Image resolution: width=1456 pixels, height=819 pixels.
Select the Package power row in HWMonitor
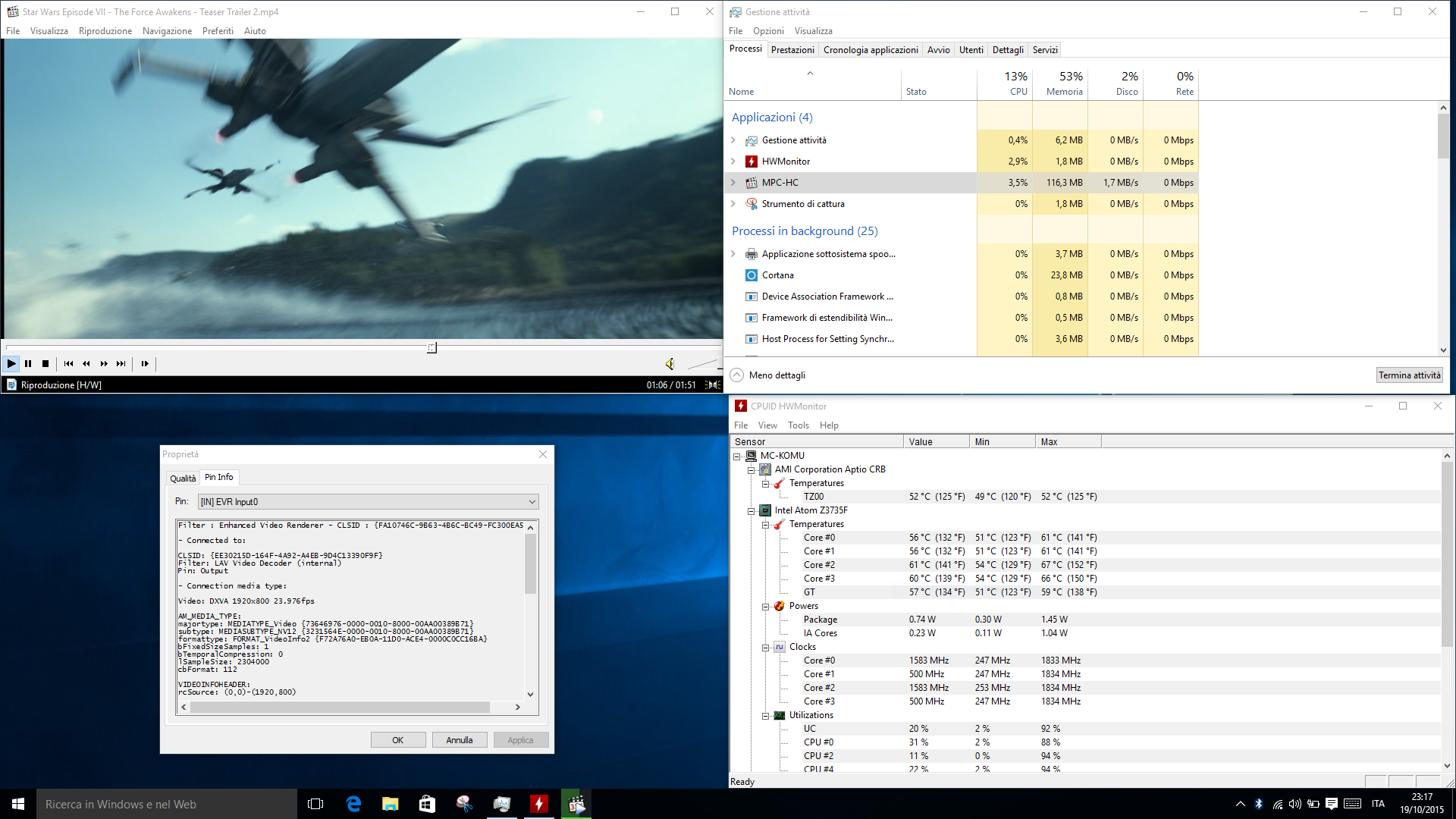coord(1084,620)
